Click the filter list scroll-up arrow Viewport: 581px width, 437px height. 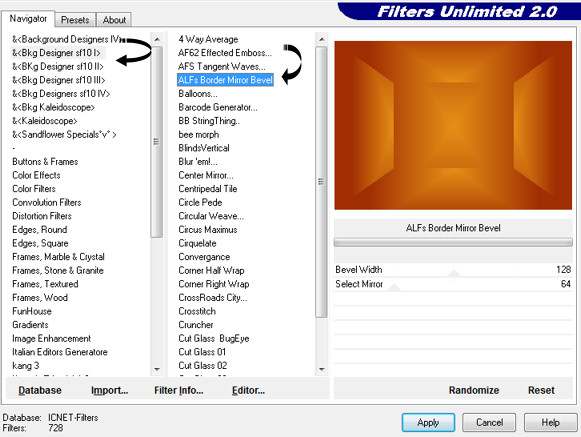(322, 39)
